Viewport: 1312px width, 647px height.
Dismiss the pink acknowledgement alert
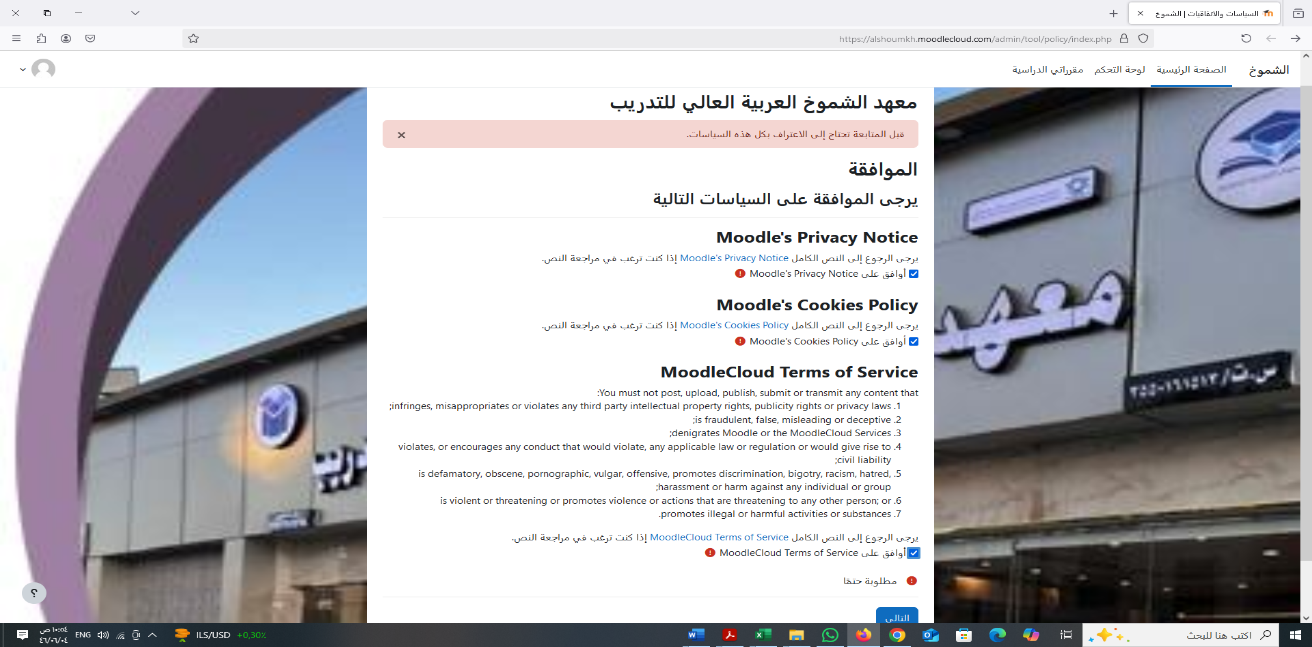401,134
